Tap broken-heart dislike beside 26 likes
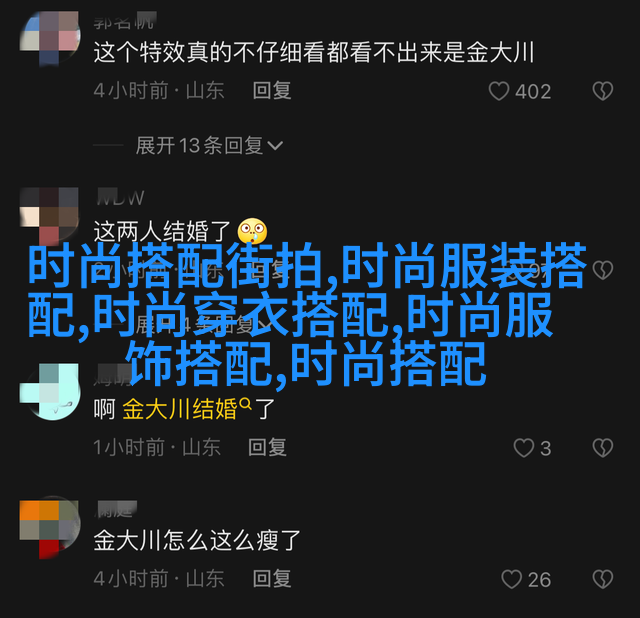This screenshot has height=618, width=640. [x=603, y=579]
